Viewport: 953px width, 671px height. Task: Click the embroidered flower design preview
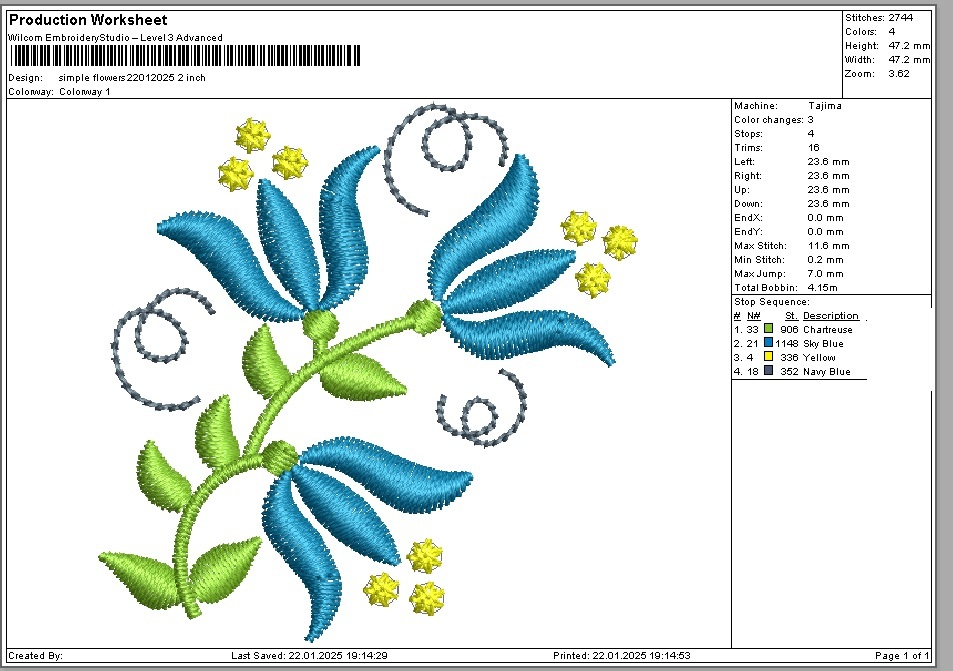coord(368,370)
